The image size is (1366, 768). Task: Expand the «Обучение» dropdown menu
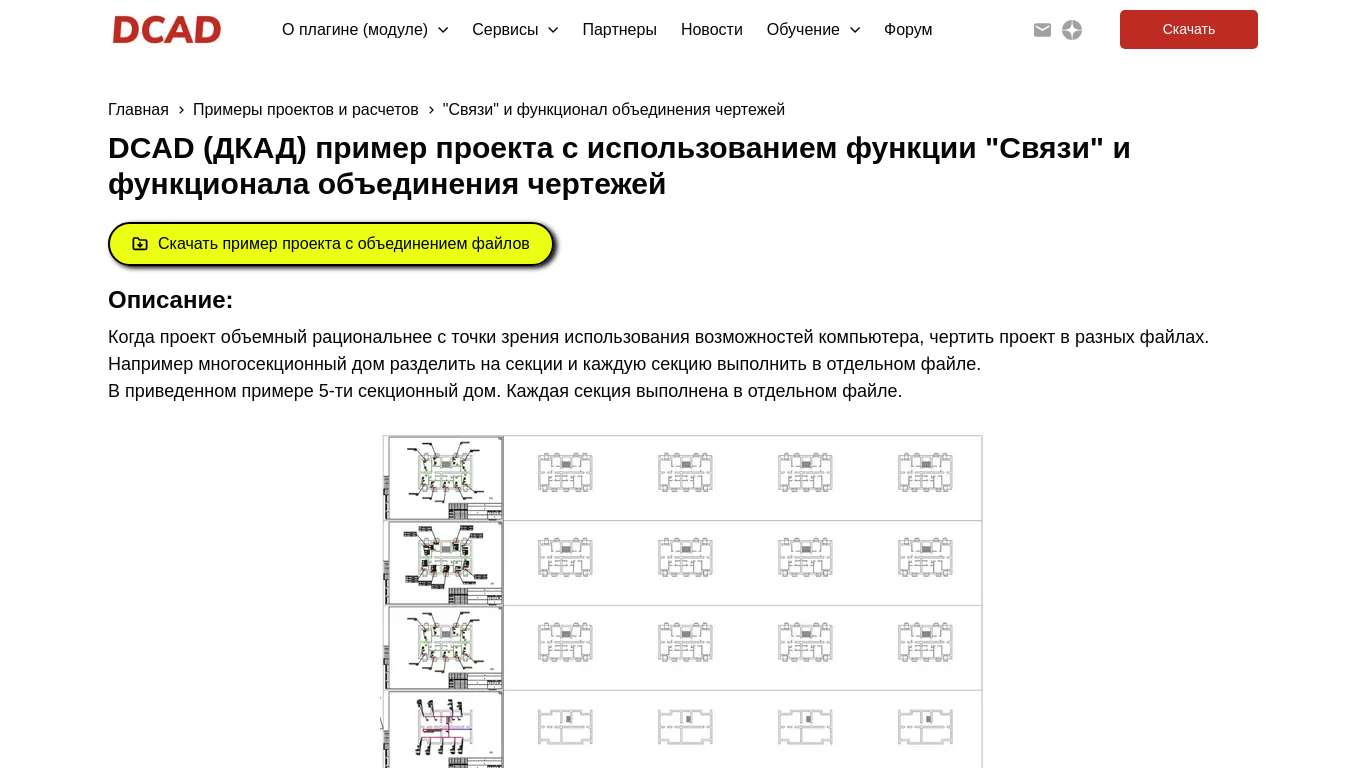813,30
